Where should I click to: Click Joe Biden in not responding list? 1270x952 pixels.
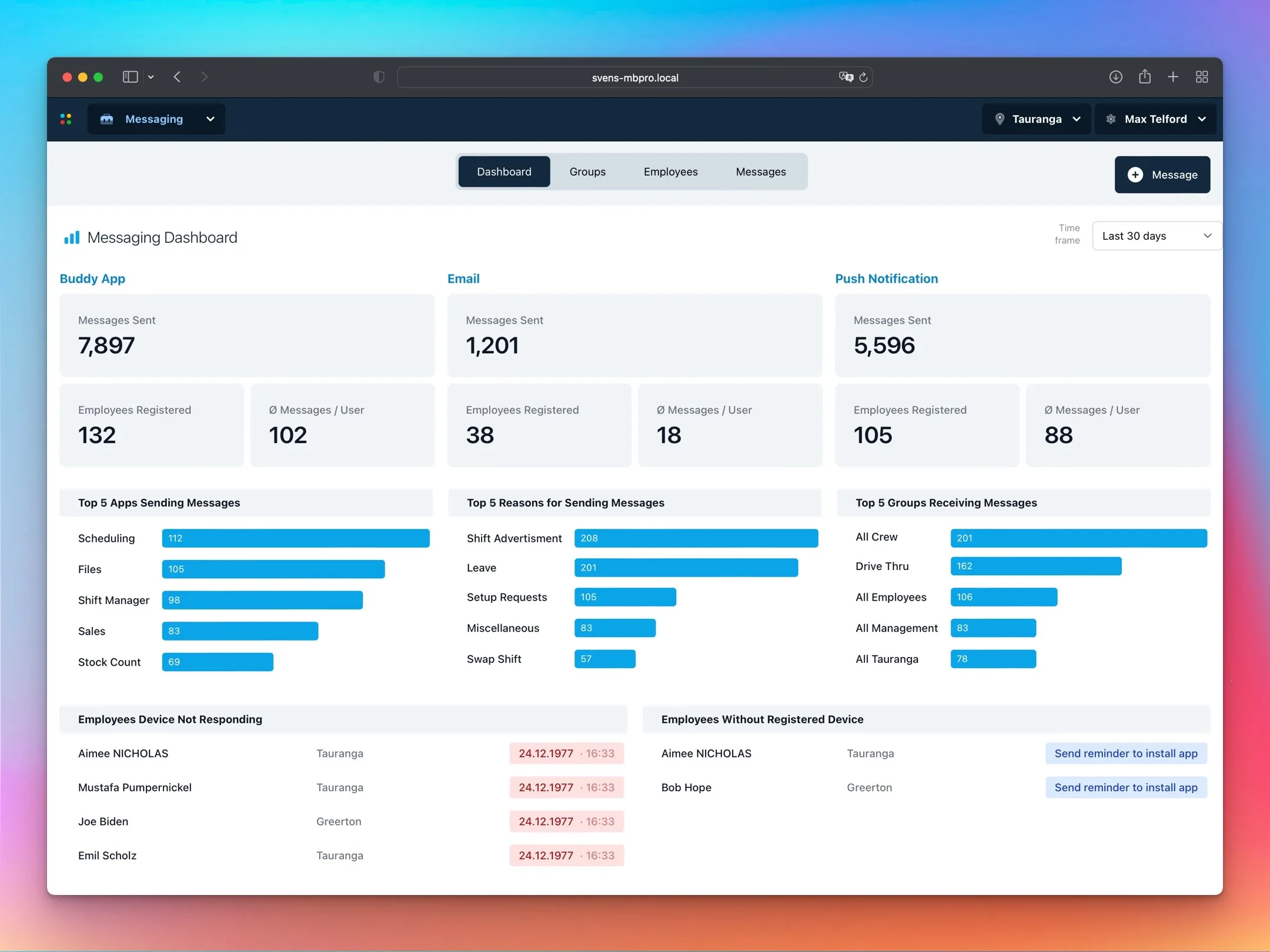click(x=103, y=822)
